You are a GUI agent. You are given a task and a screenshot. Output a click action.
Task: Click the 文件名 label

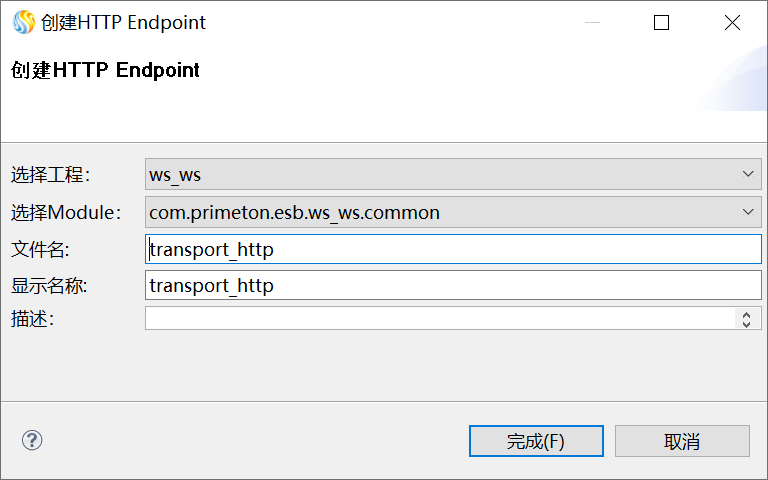pyautogui.click(x=40, y=249)
